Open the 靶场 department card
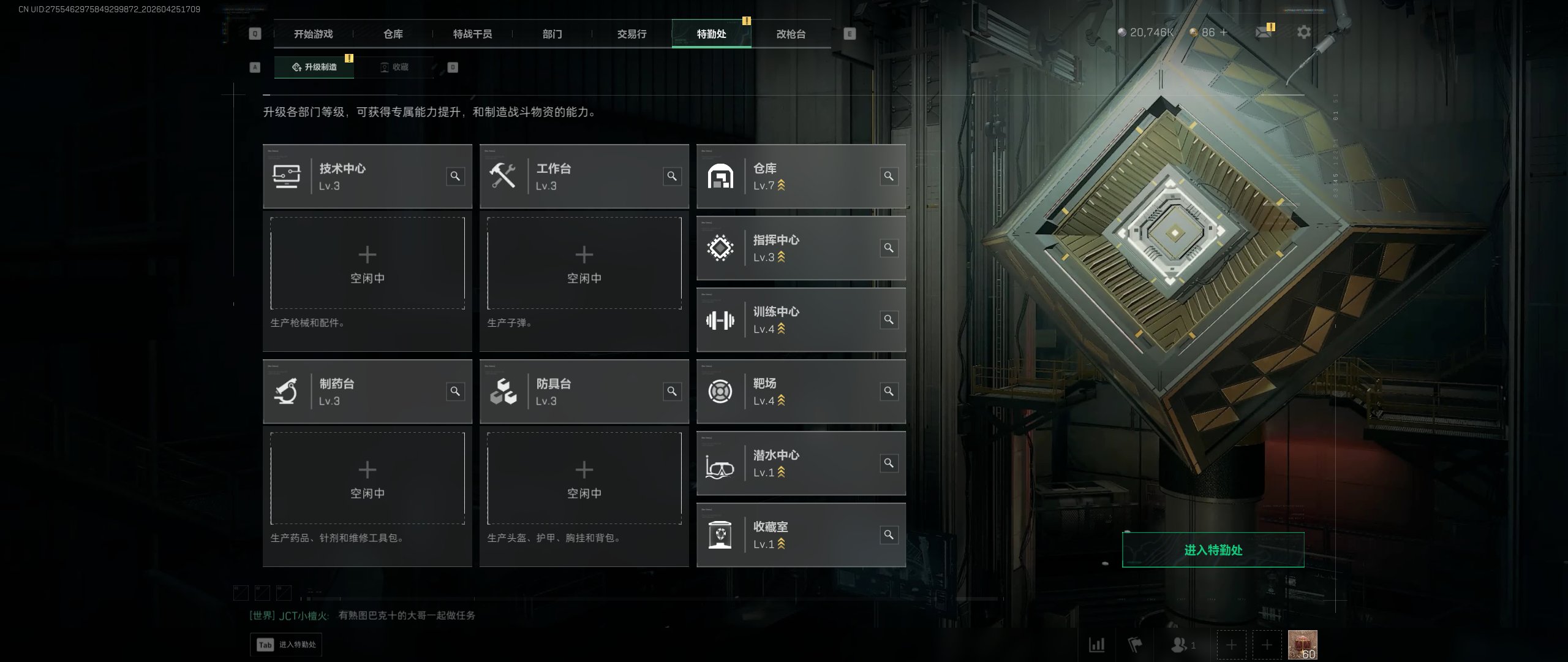This screenshot has width=1568, height=662. (801, 391)
